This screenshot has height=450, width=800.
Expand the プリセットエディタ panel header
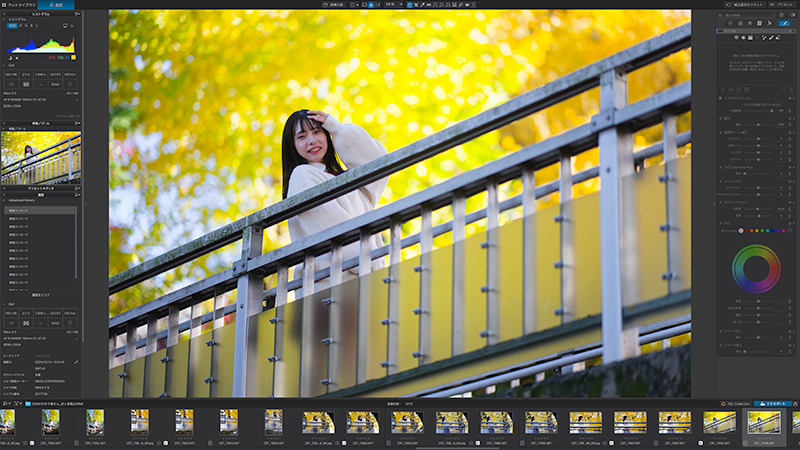41,188
